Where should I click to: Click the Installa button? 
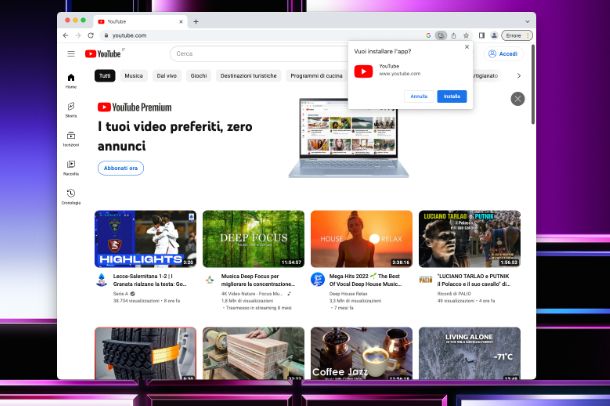point(452,96)
